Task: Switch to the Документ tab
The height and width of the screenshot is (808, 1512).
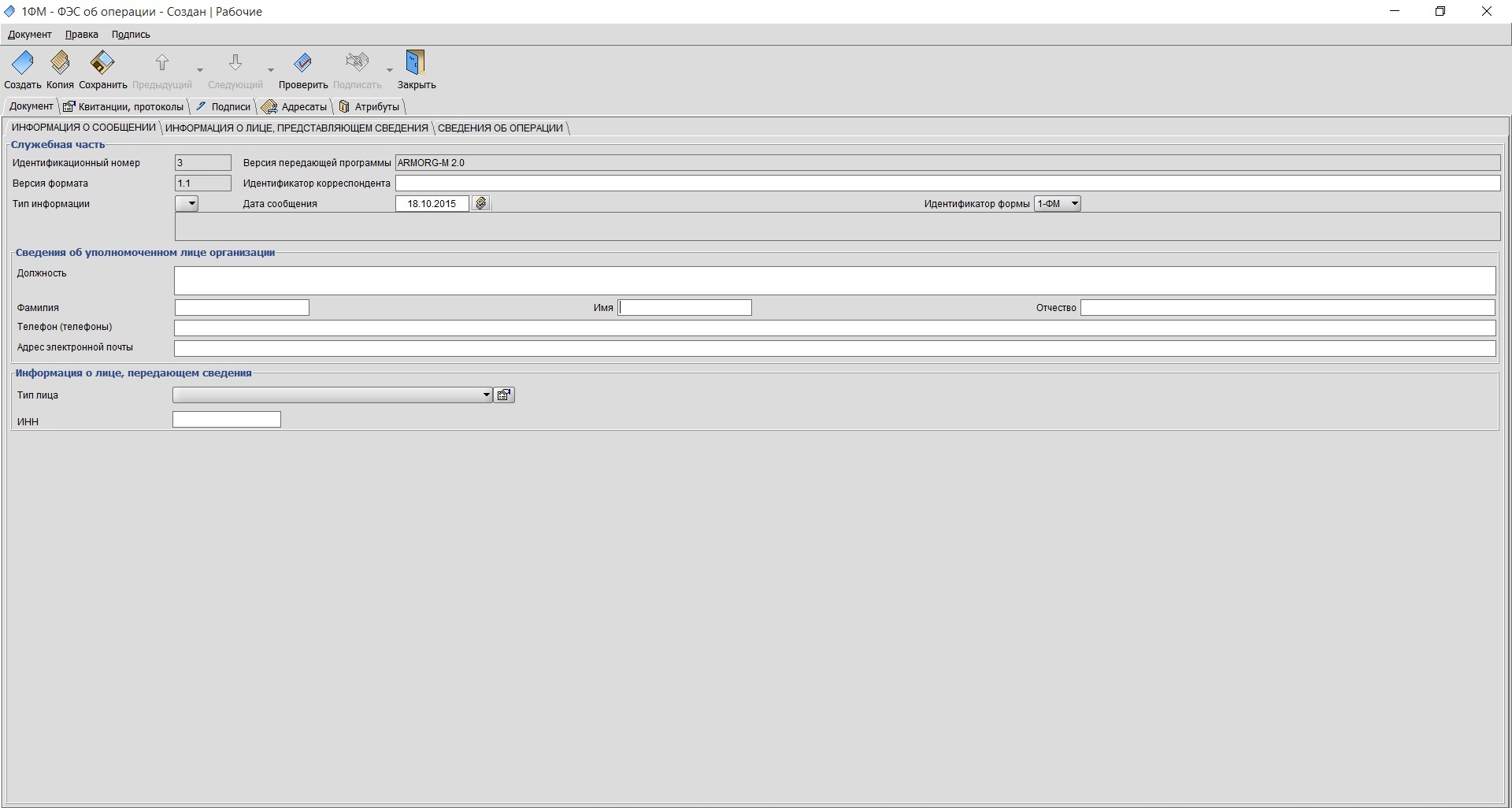Action: (x=31, y=106)
